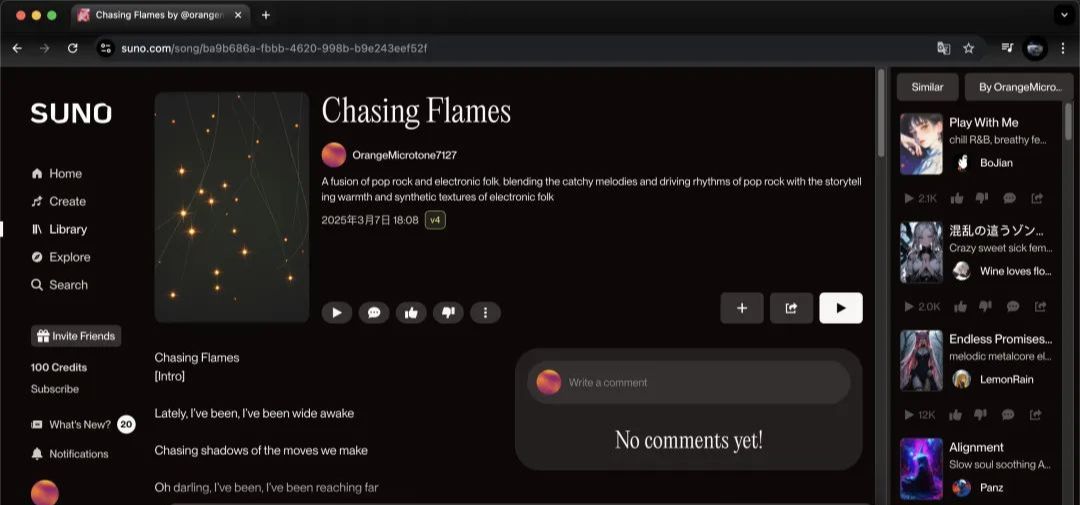Go to Explore in the sidebar
Image resolution: width=1080 pixels, height=505 pixels.
[x=69, y=257]
